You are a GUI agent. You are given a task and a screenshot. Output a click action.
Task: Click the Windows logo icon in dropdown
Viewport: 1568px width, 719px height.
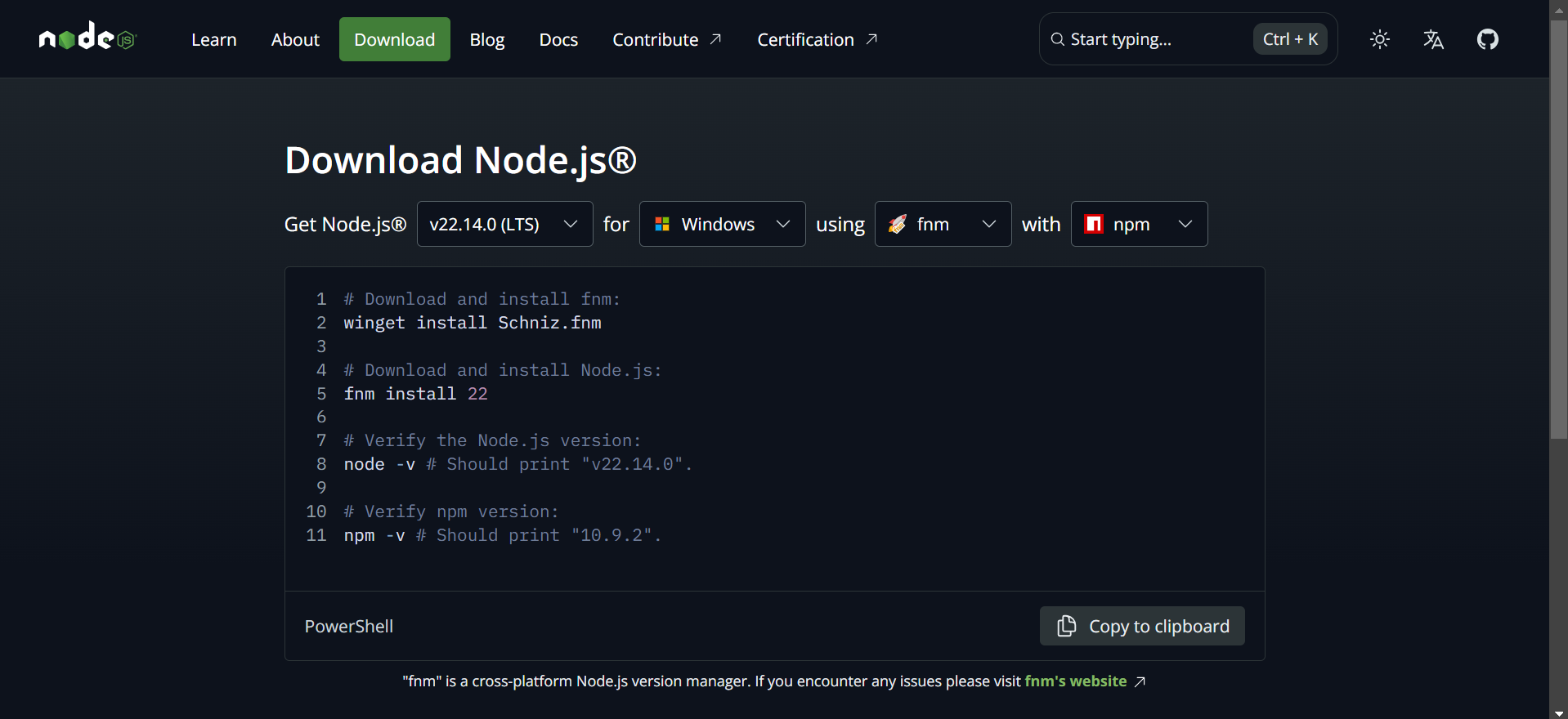pyautogui.click(x=662, y=224)
